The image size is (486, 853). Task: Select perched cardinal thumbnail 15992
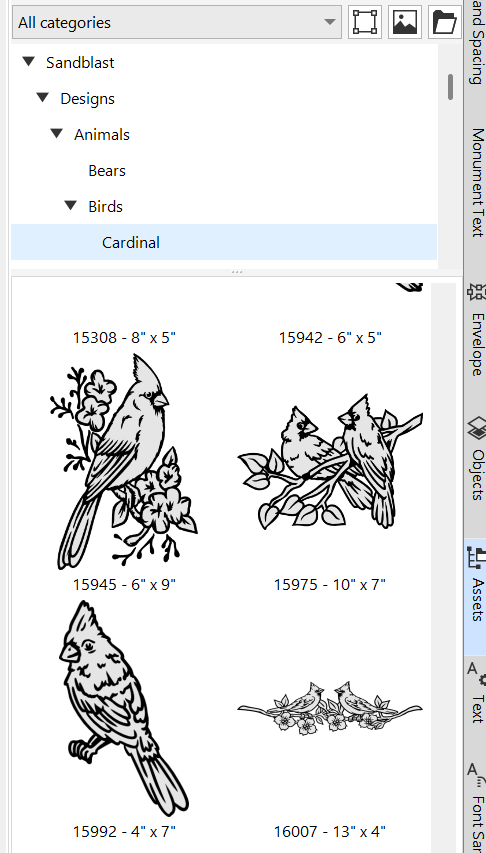tap(124, 708)
